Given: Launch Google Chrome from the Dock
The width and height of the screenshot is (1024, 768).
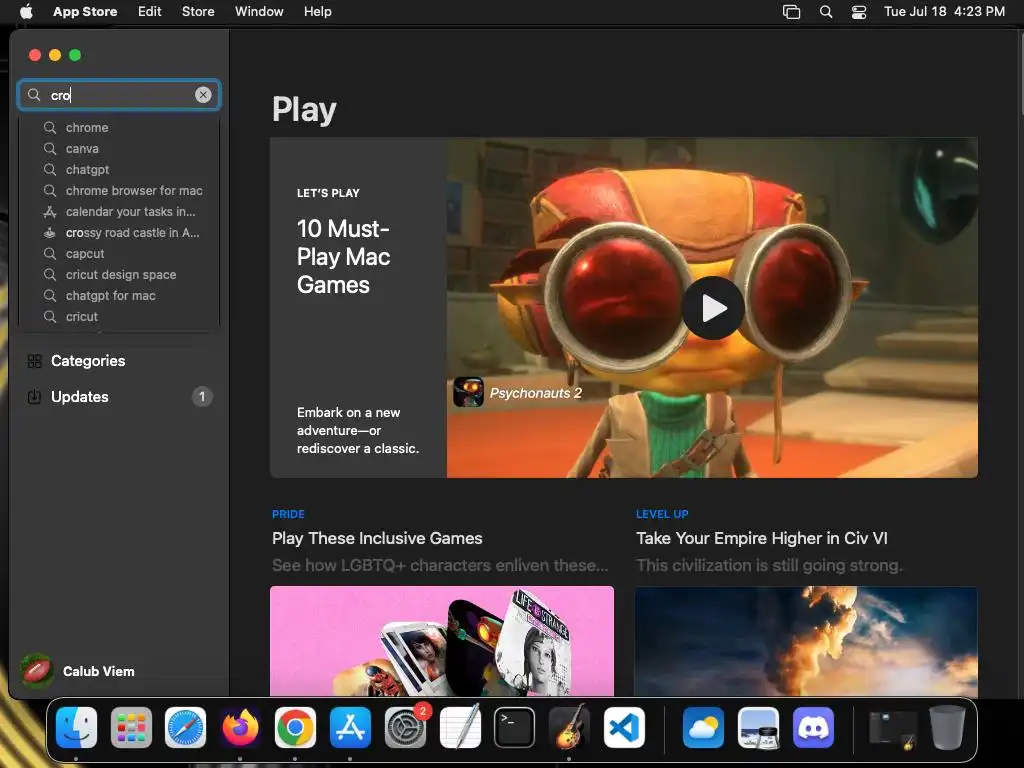Looking at the screenshot, I should point(295,727).
